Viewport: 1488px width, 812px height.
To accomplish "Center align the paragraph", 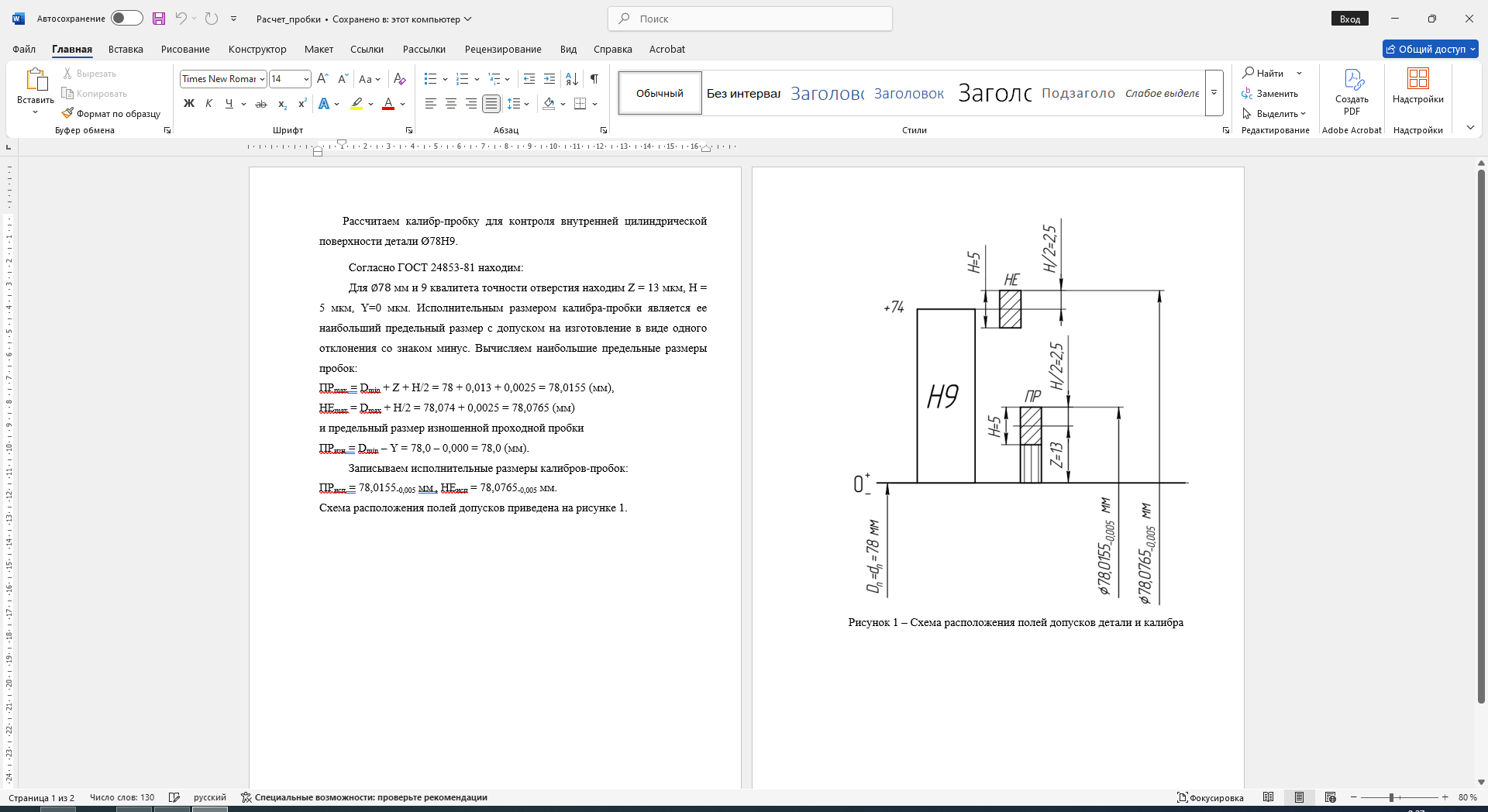I will (451, 104).
